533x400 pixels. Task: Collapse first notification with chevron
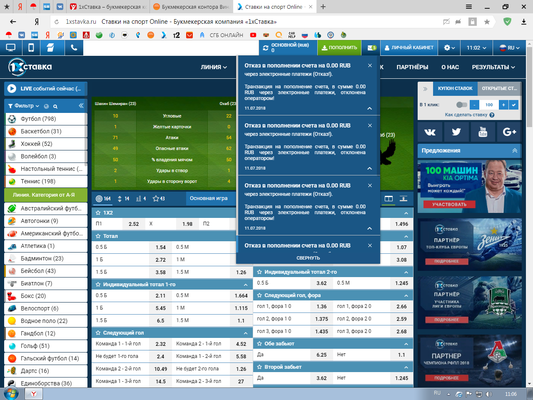tap(369, 108)
